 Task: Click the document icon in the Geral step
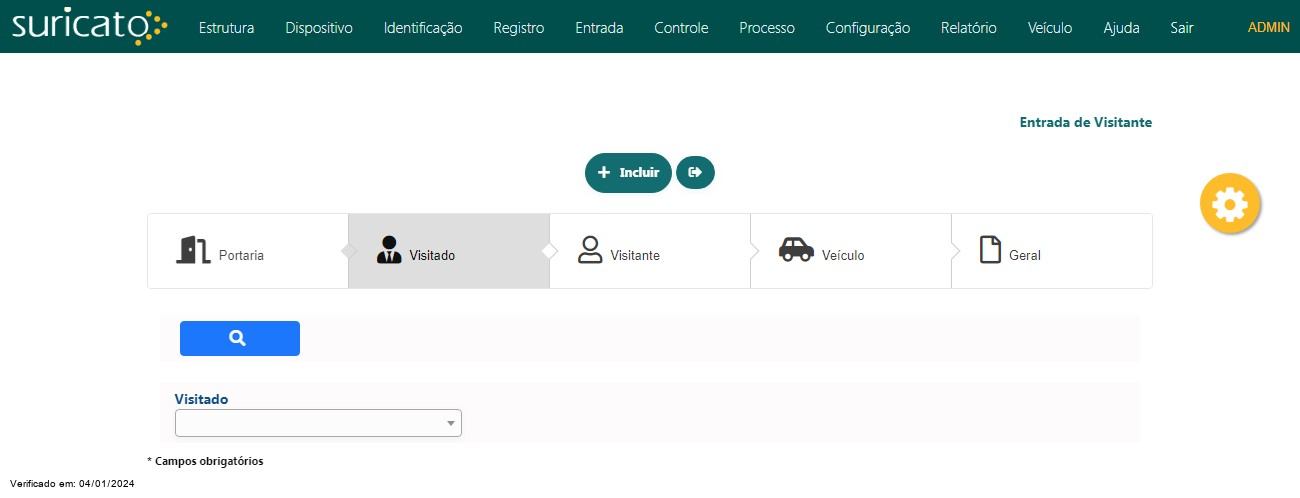990,250
